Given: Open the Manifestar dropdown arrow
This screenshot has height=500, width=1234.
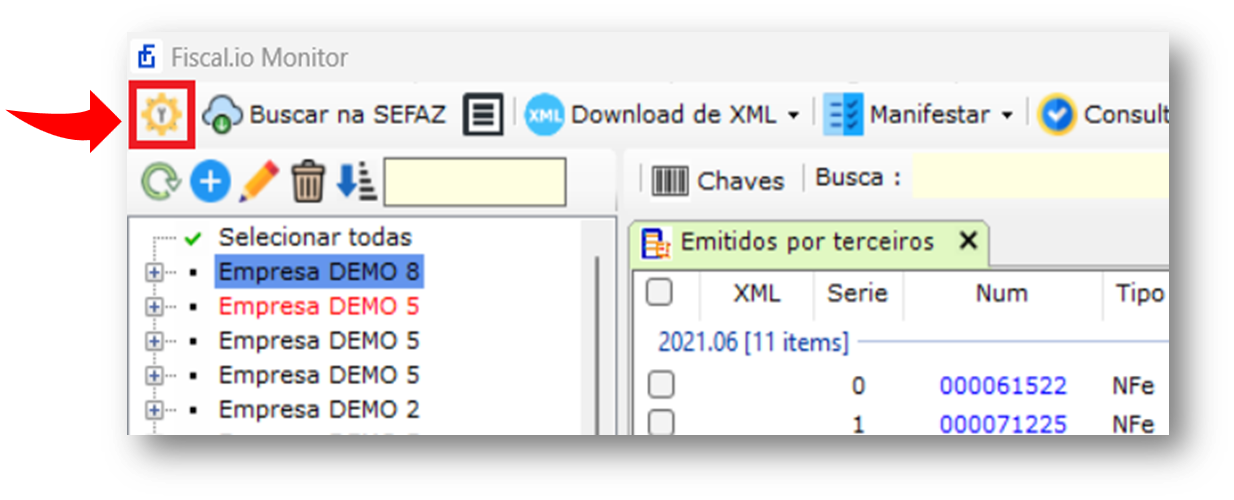Looking at the screenshot, I should click(x=1006, y=116).
